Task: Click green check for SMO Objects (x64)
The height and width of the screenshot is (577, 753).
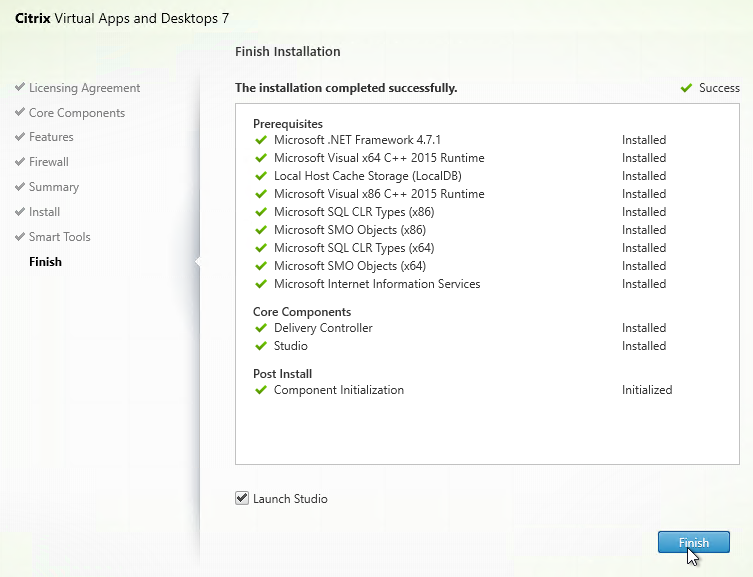Action: (261, 266)
